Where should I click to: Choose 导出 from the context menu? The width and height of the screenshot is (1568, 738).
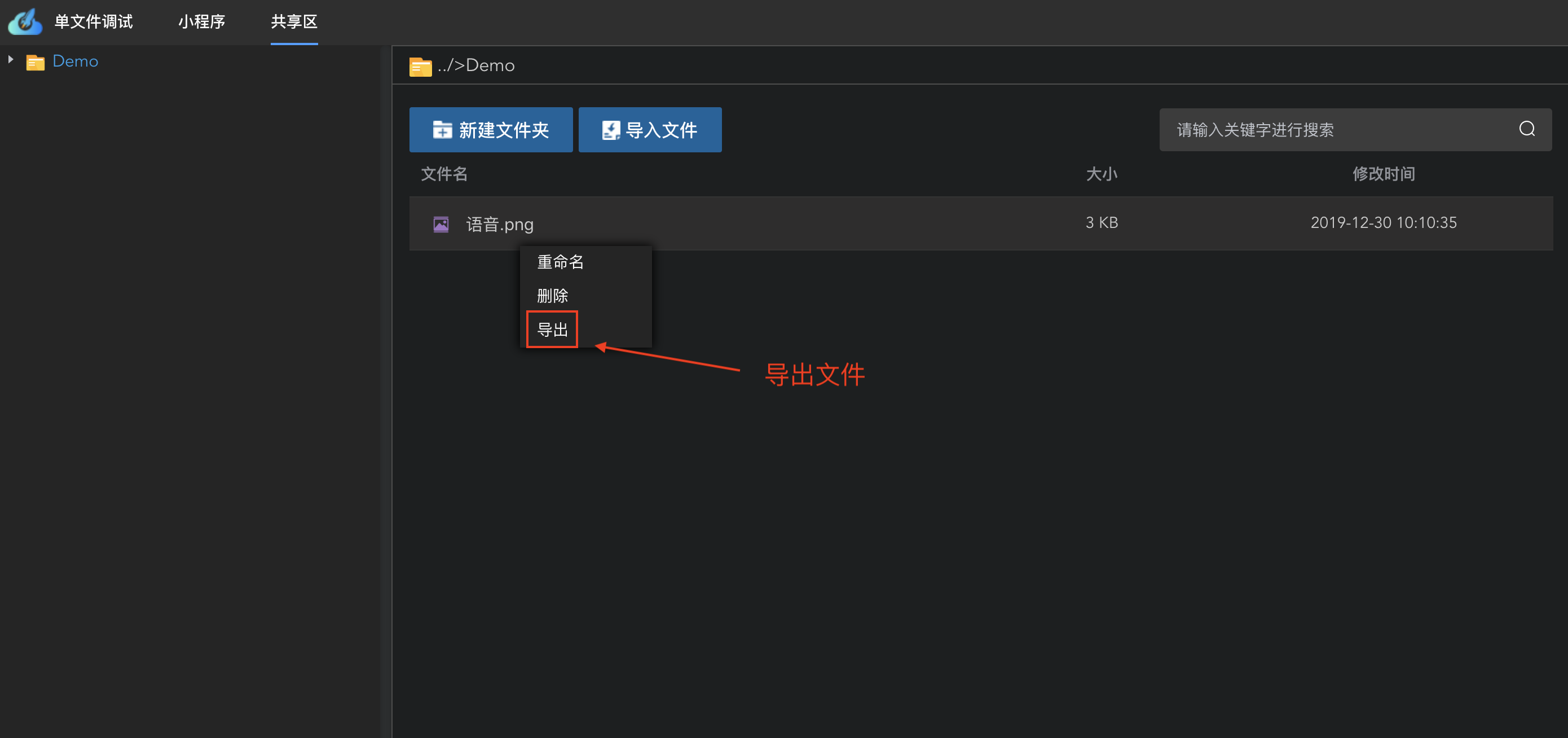click(552, 330)
